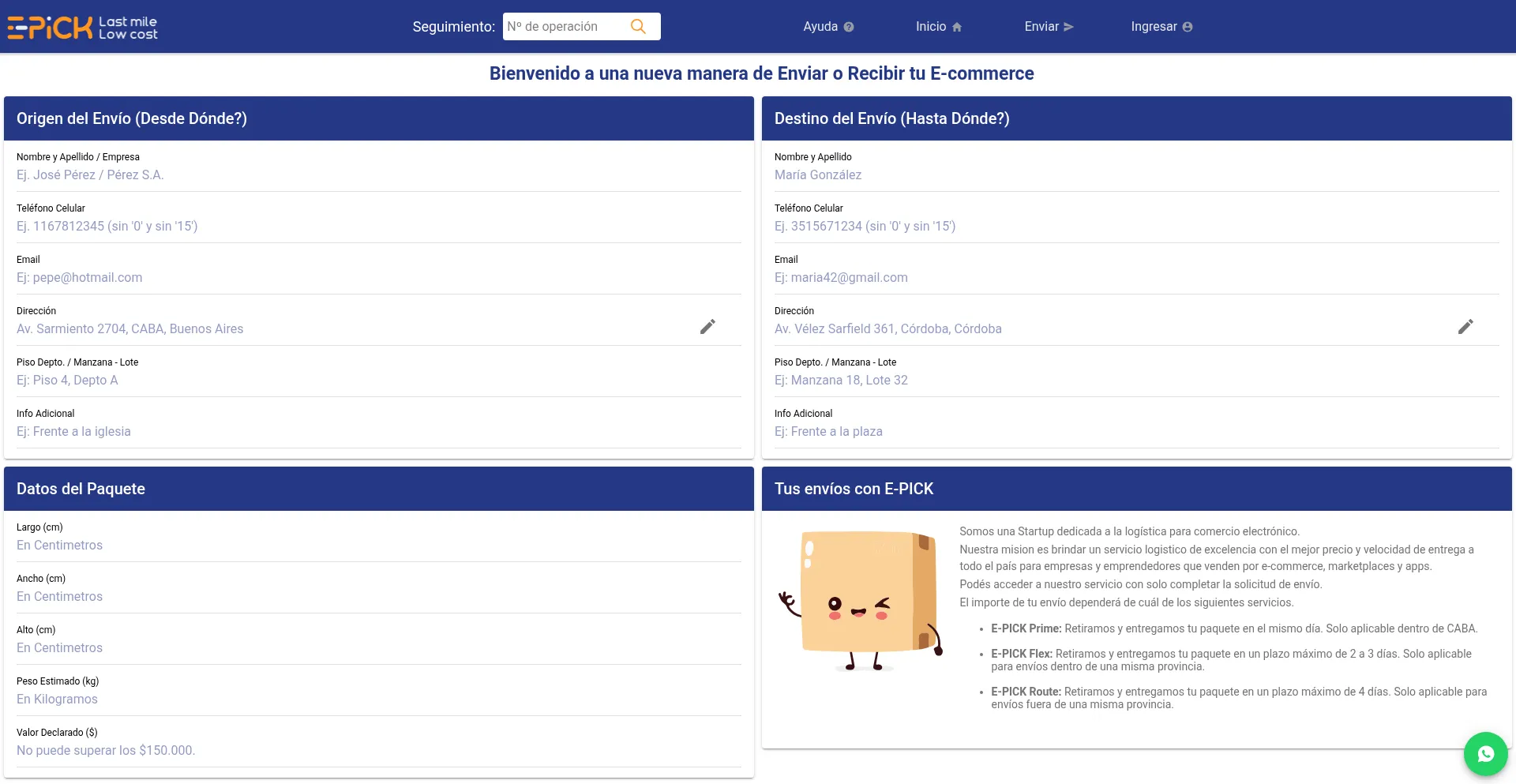Click the tracking search magnifier icon

pos(638,27)
